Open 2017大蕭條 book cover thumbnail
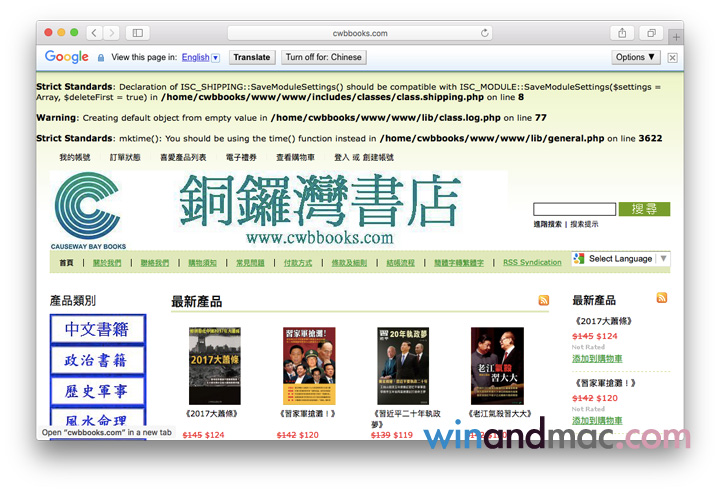Image resolution: width=720 pixels, height=492 pixels. [215, 366]
